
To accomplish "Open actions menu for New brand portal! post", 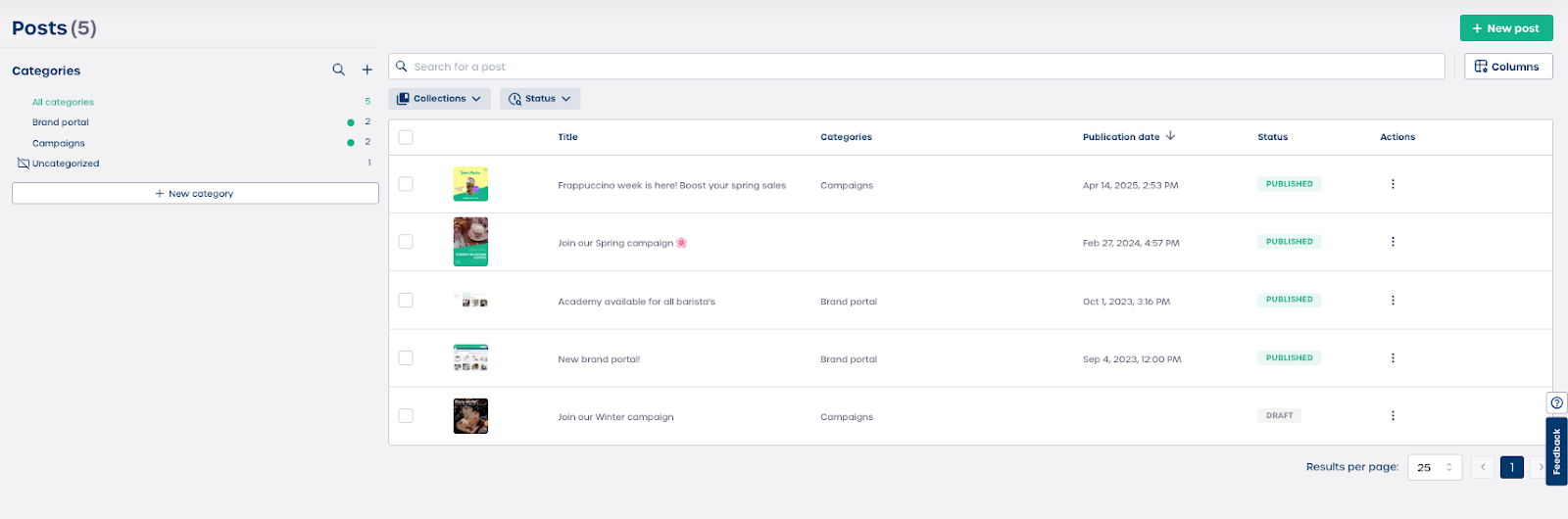I will 1393,358.
